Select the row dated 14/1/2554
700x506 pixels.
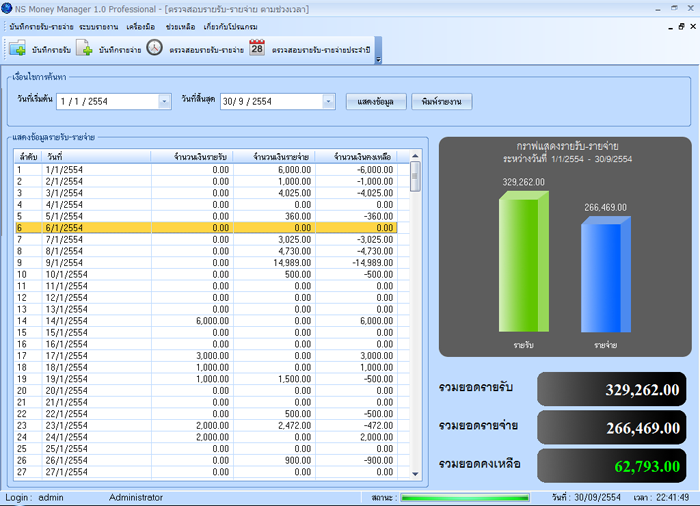[206, 321]
